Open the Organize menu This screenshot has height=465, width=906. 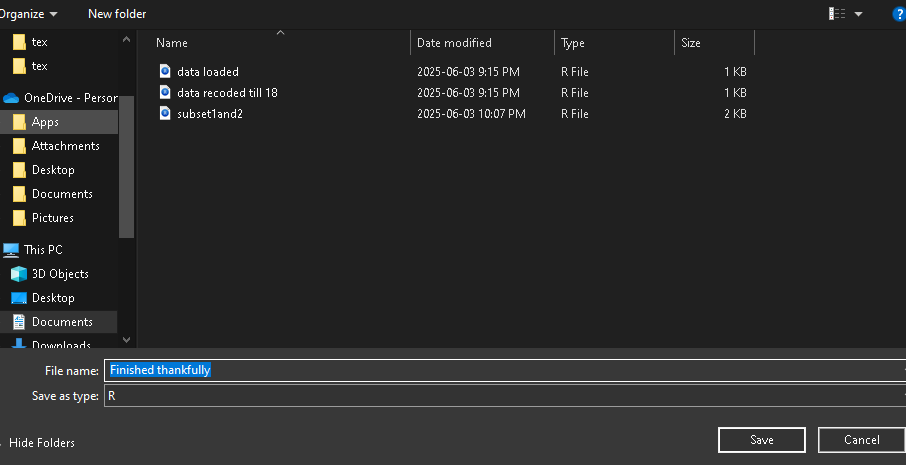pos(28,14)
